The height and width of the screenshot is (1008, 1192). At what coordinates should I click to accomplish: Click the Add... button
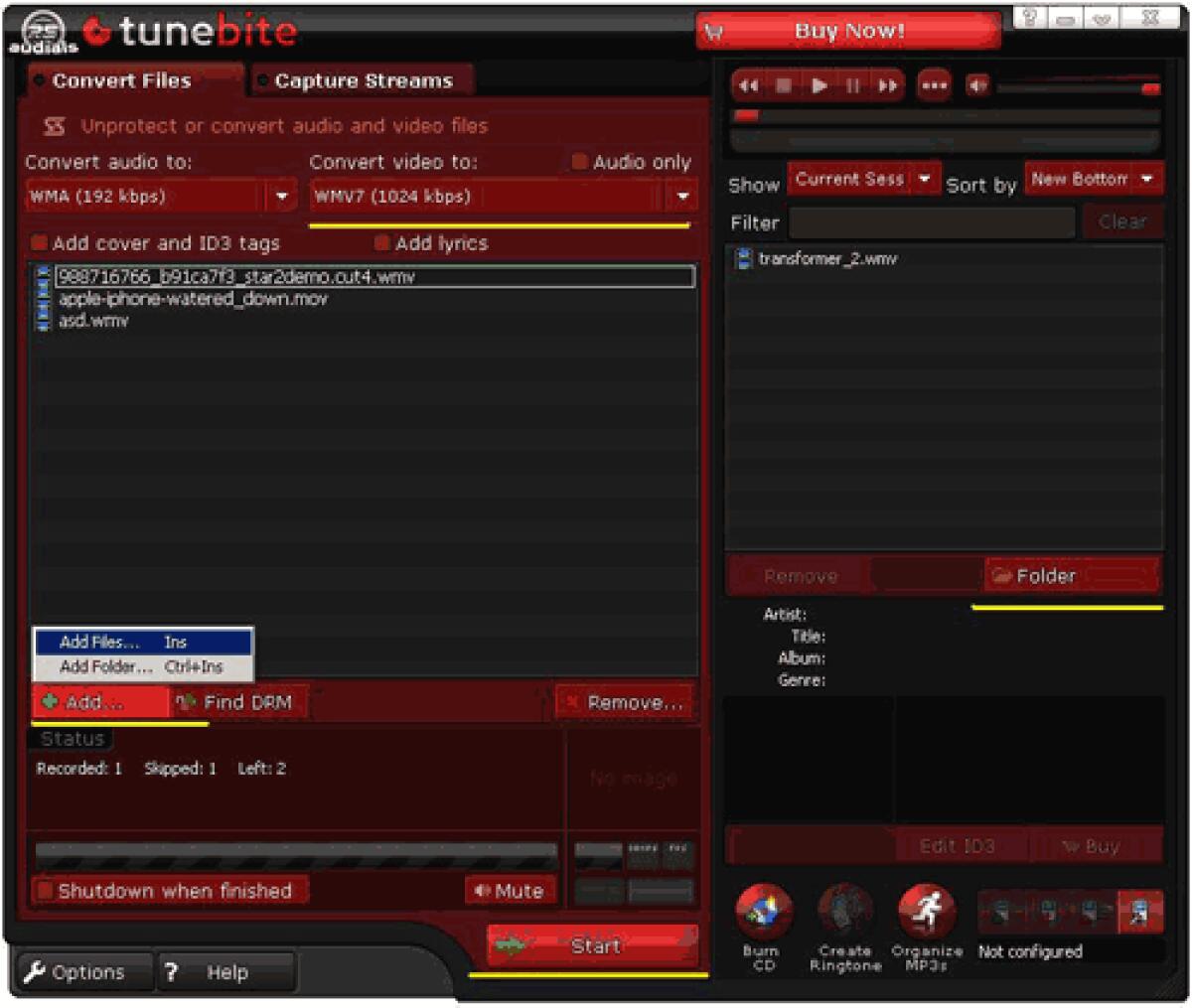click(101, 702)
